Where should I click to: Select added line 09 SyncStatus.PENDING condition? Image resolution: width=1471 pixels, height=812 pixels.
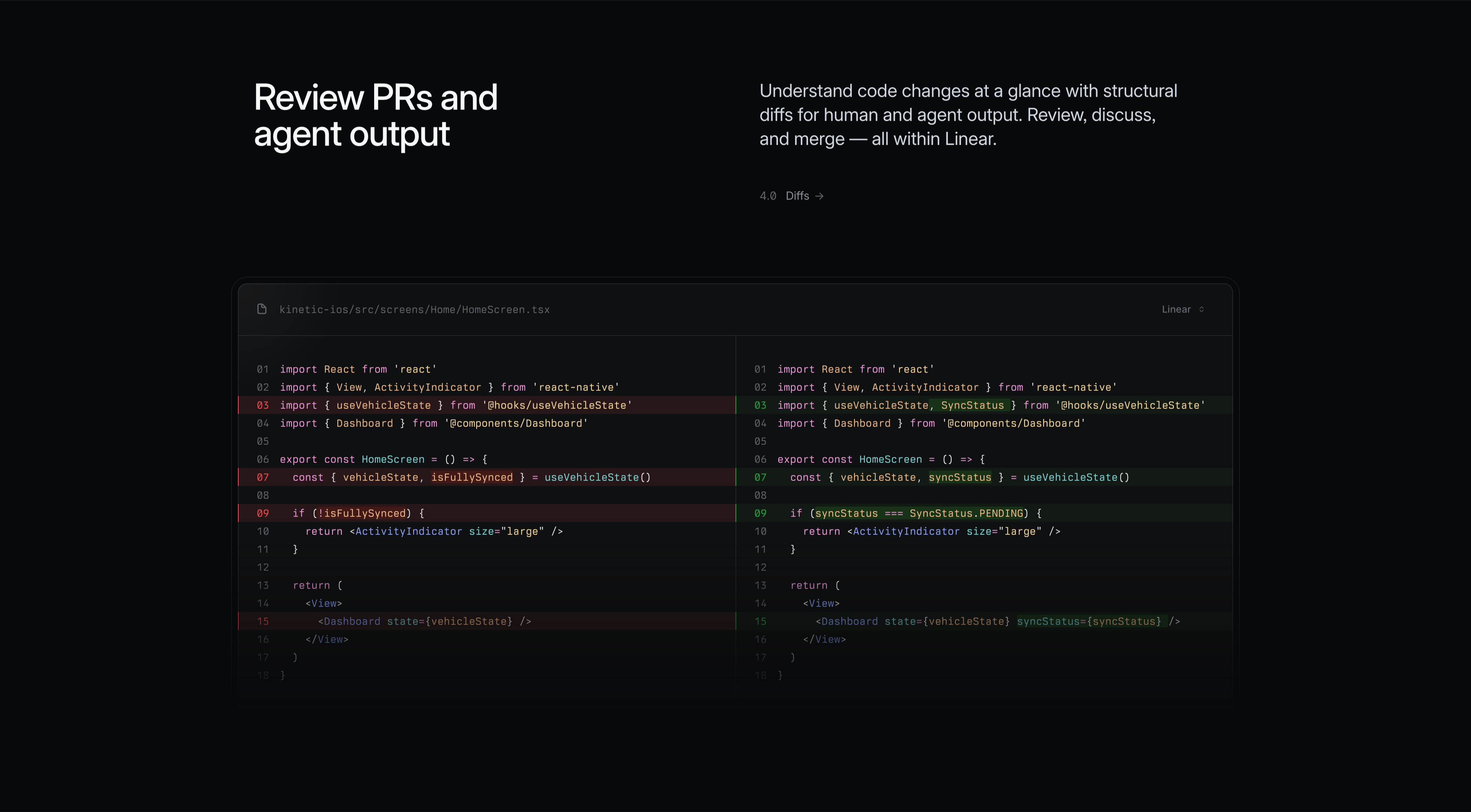point(984,513)
